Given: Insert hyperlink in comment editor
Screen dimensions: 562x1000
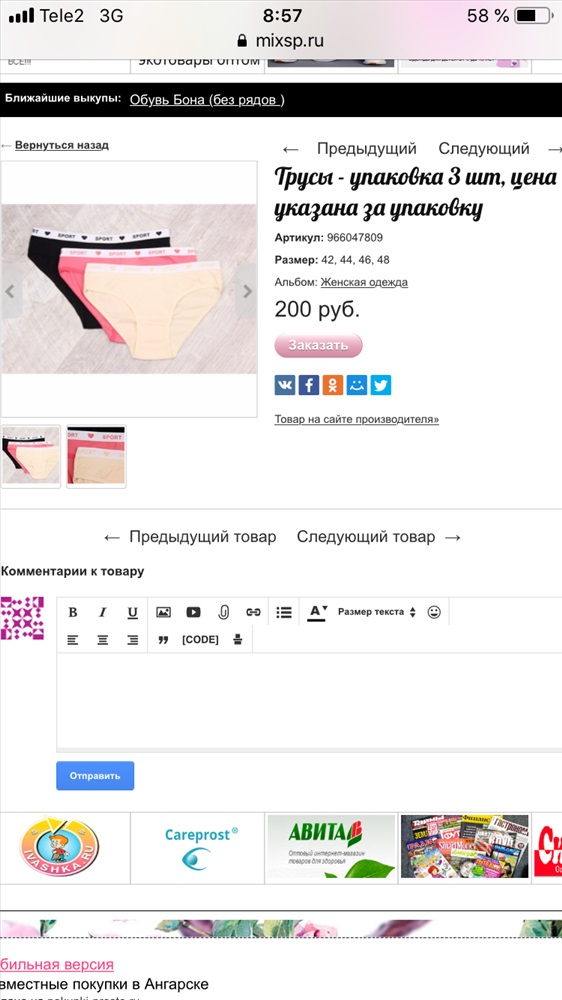Looking at the screenshot, I should pyautogui.click(x=253, y=612).
